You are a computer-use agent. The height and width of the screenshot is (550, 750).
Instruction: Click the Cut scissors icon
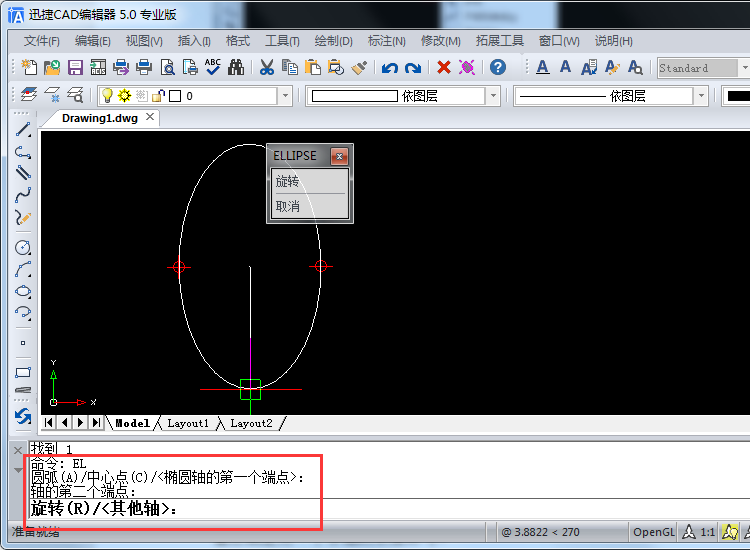click(267, 67)
